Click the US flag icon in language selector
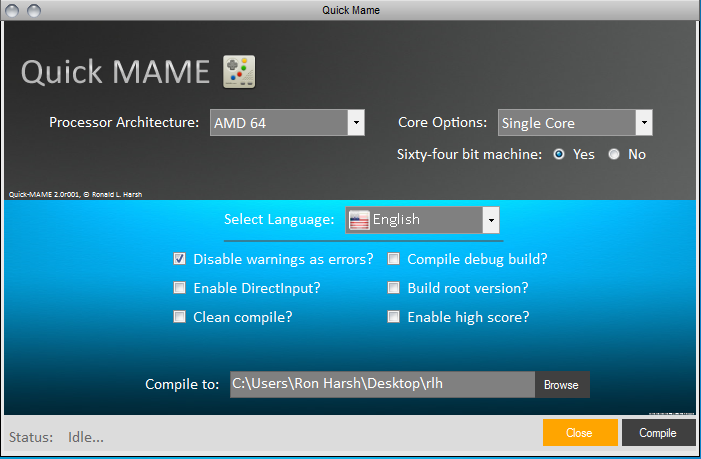The image size is (701, 459). [x=359, y=220]
